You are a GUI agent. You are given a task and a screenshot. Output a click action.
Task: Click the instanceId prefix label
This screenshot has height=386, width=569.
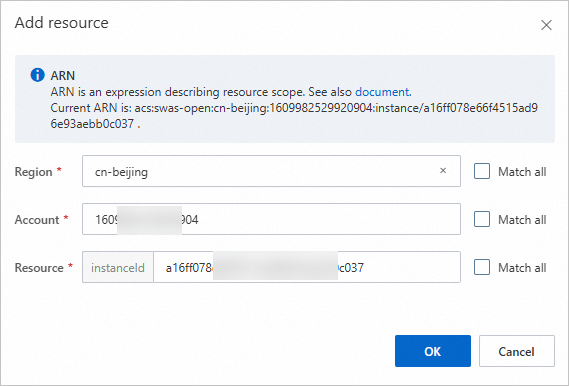pyautogui.click(x=118, y=267)
